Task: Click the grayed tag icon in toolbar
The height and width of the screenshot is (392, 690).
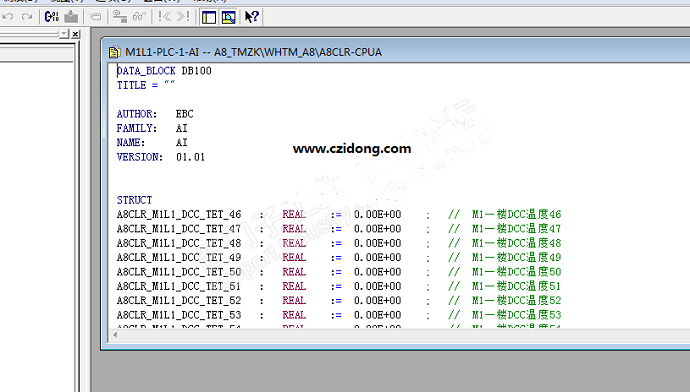Action: click(x=95, y=17)
